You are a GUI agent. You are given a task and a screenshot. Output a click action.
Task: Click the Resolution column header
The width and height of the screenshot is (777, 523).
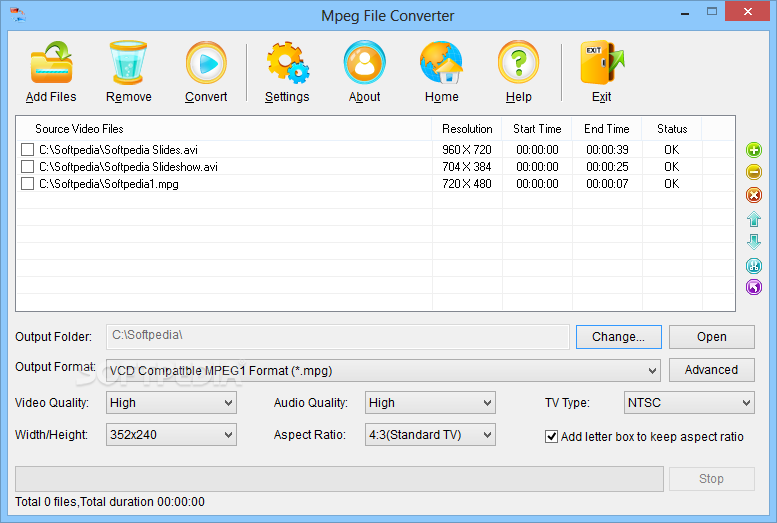(467, 129)
